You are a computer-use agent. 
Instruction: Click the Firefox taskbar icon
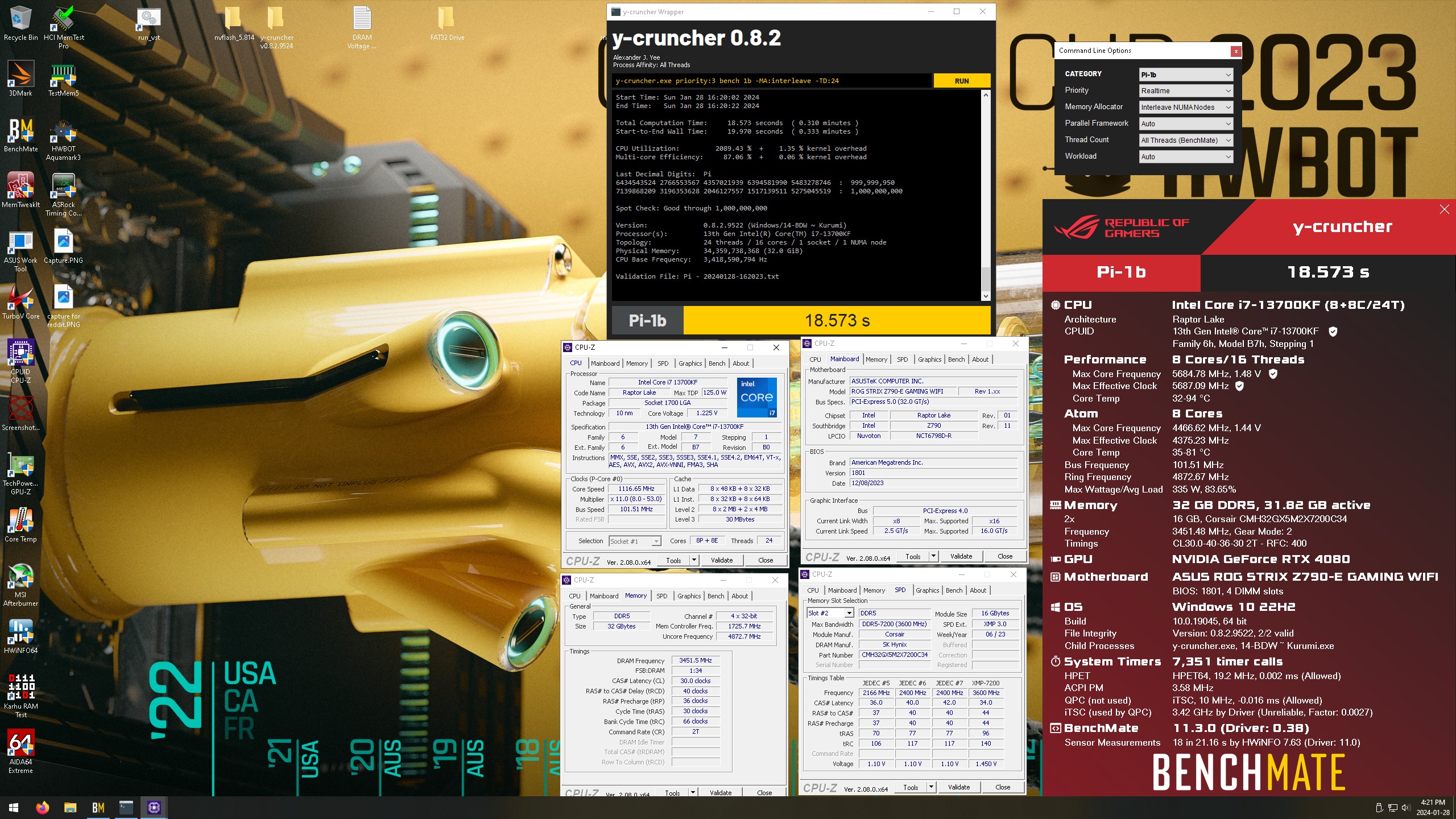tap(42, 808)
